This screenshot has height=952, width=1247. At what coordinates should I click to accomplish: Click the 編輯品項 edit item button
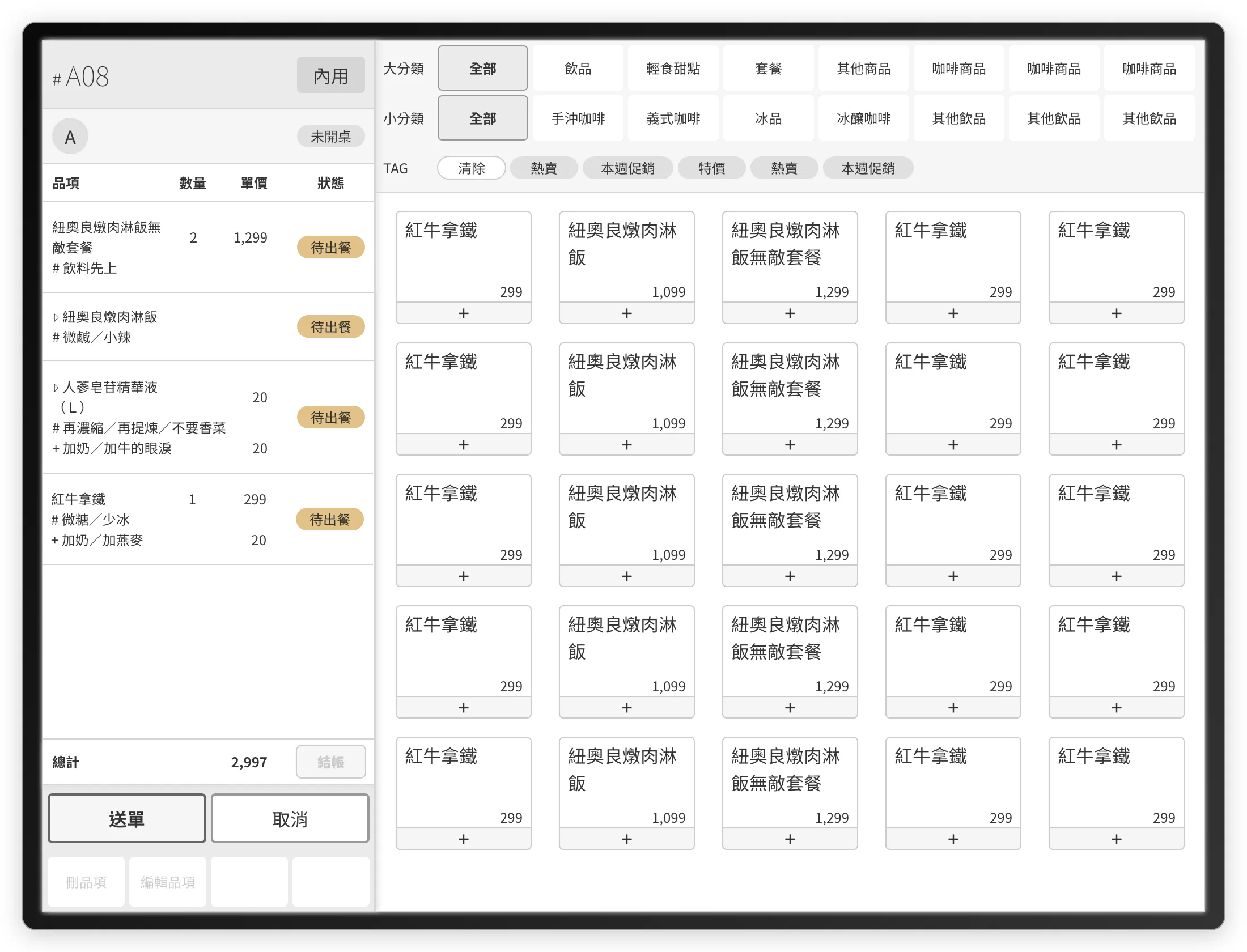[x=168, y=882]
